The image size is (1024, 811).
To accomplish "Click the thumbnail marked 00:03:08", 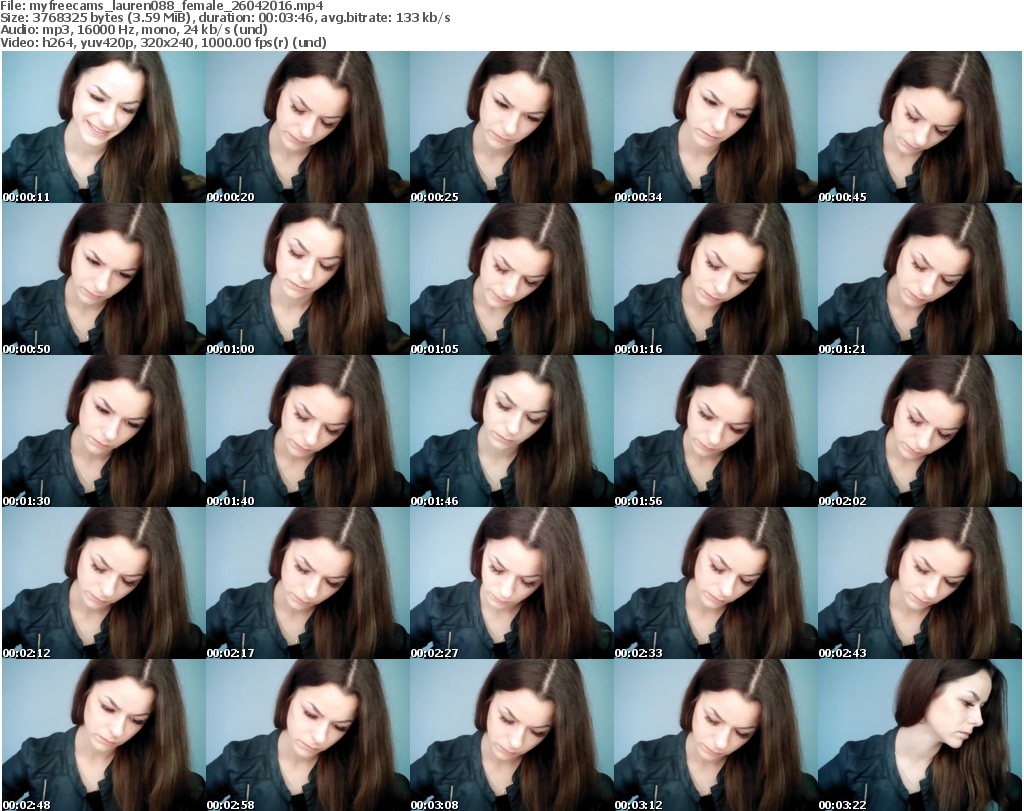I will pos(512,735).
